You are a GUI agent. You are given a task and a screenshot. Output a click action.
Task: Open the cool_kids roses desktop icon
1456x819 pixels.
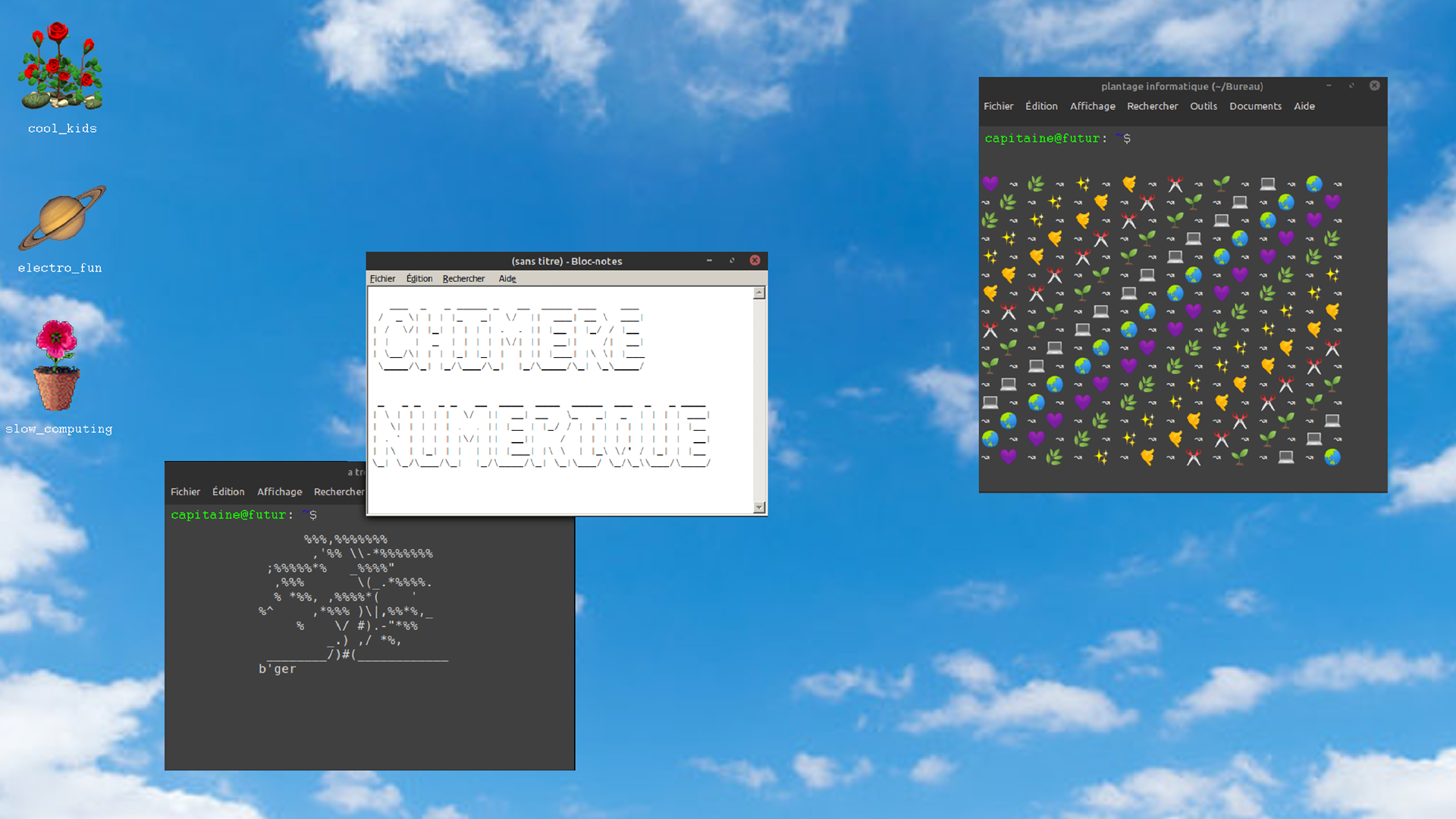(x=61, y=68)
